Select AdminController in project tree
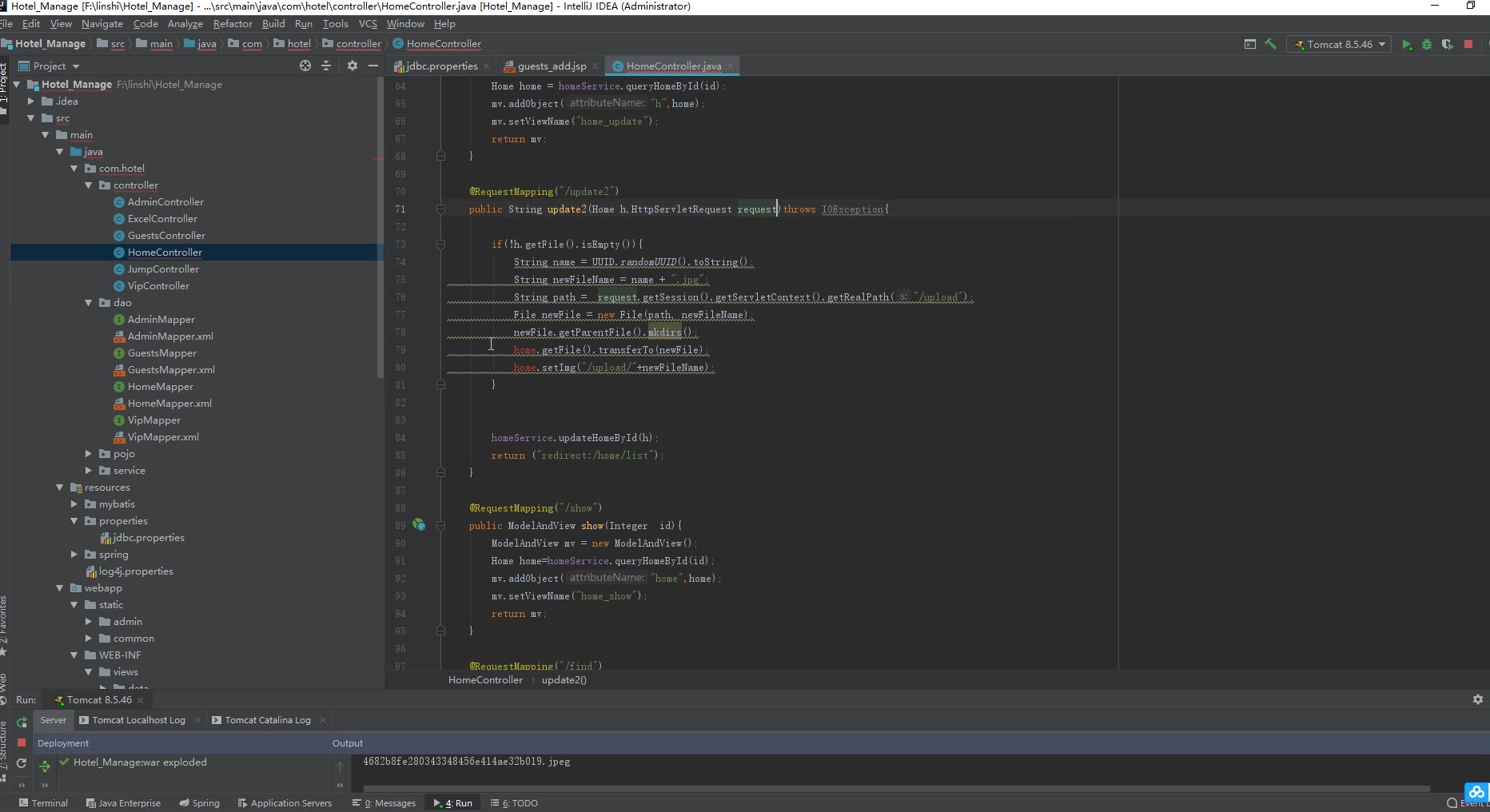 point(165,202)
